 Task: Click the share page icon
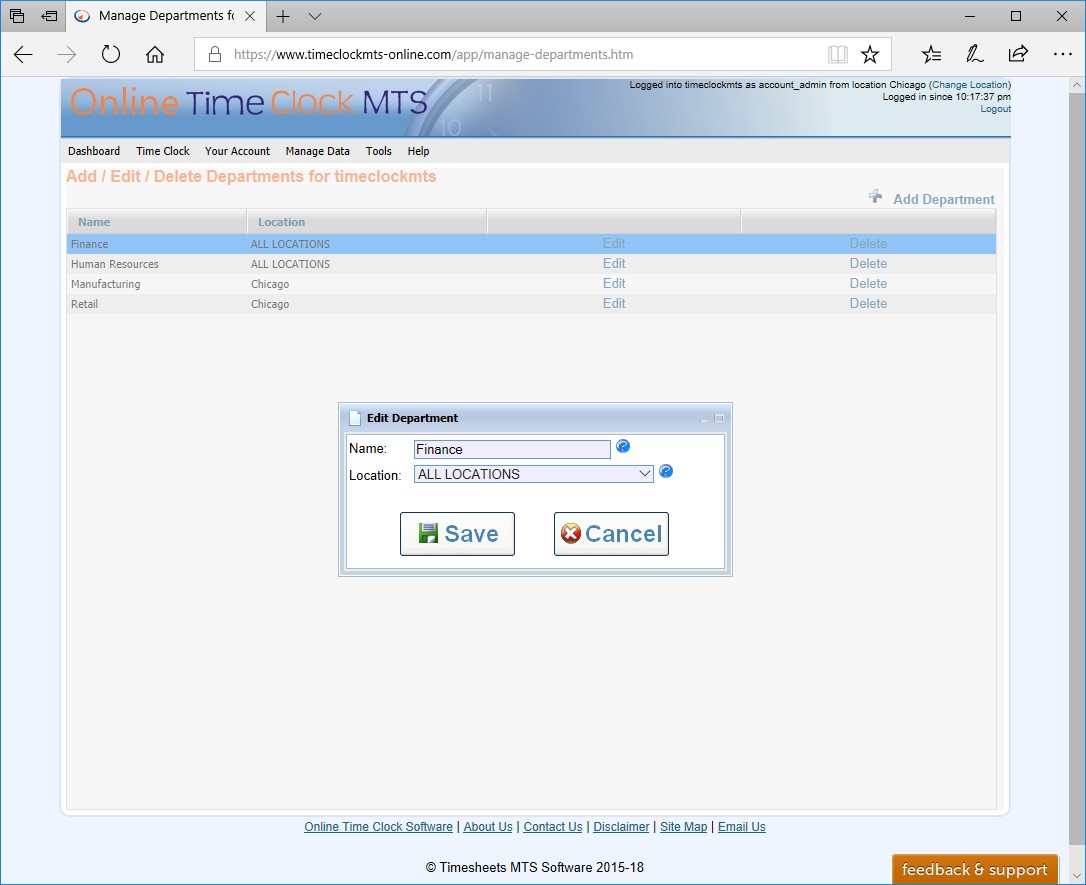pyautogui.click(x=1017, y=53)
